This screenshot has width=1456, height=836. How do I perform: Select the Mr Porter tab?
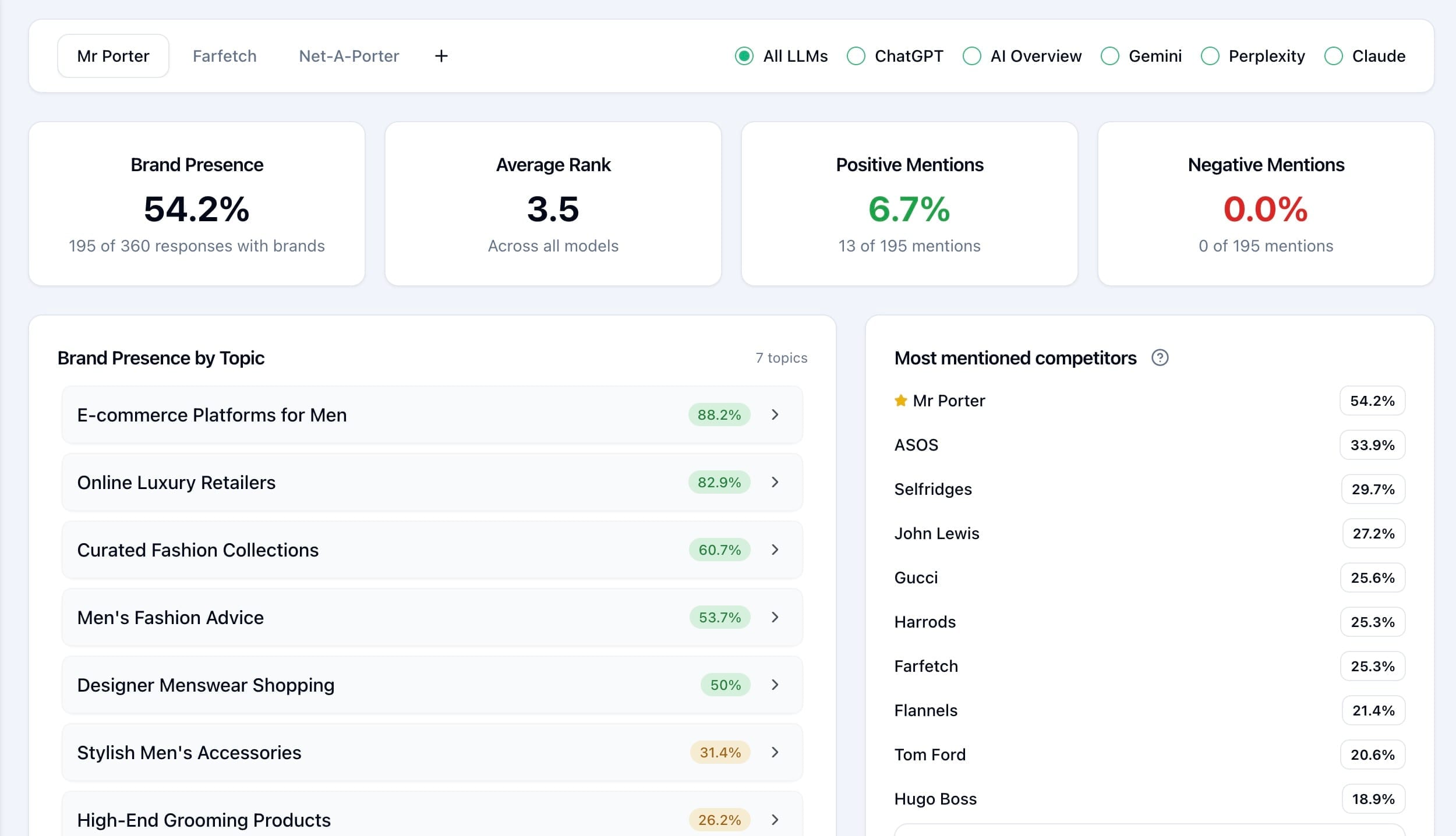click(x=113, y=55)
